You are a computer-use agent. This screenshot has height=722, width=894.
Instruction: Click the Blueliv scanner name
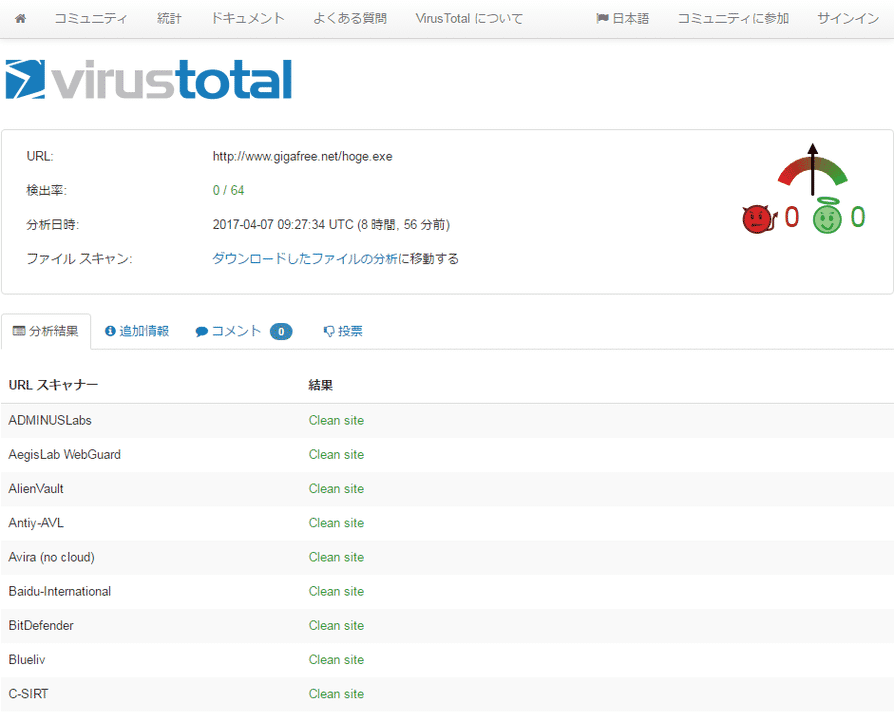(27, 660)
